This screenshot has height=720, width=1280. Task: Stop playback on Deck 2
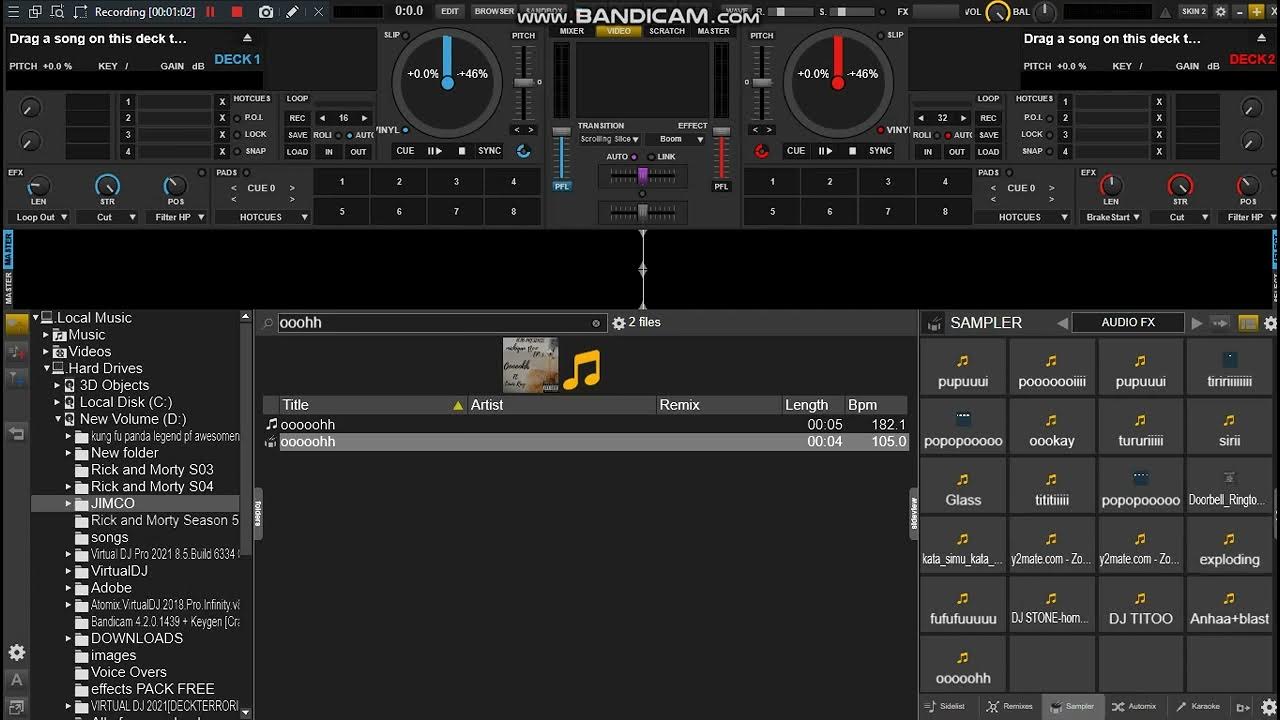click(x=852, y=151)
